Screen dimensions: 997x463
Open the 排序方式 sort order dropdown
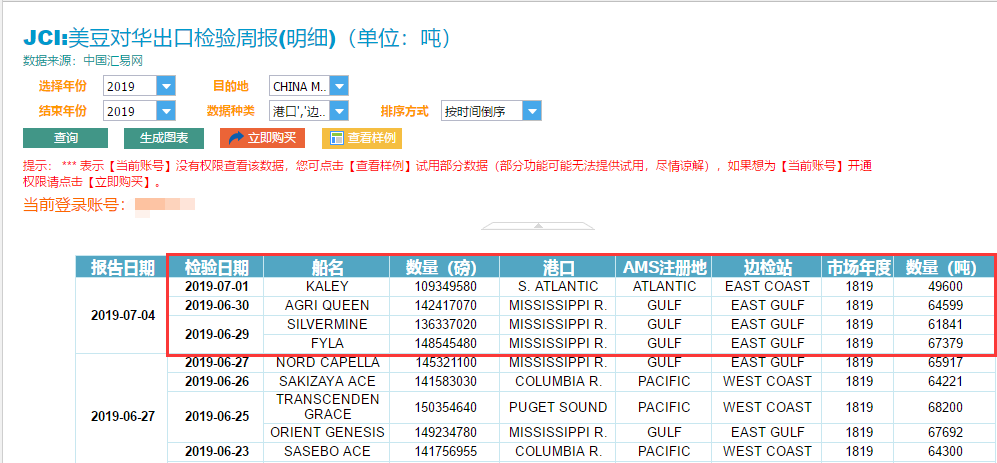(x=532, y=111)
